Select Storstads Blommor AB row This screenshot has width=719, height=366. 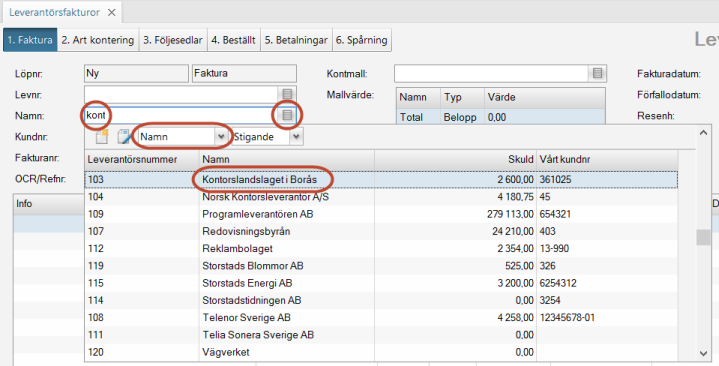381,266
